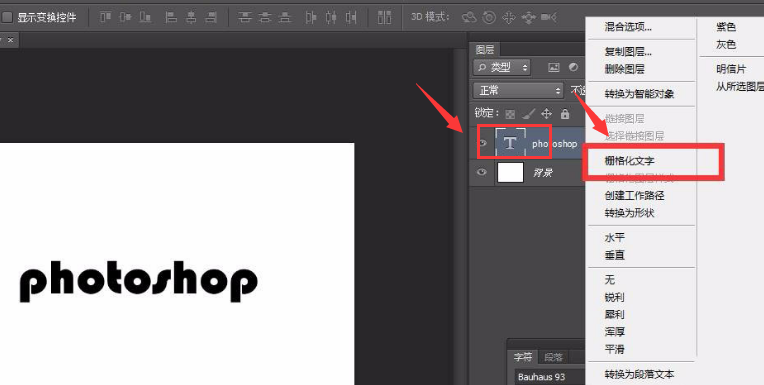Image resolution: width=764 pixels, height=385 pixels.
Task: Click the distribute right edges icon
Action: (351, 18)
